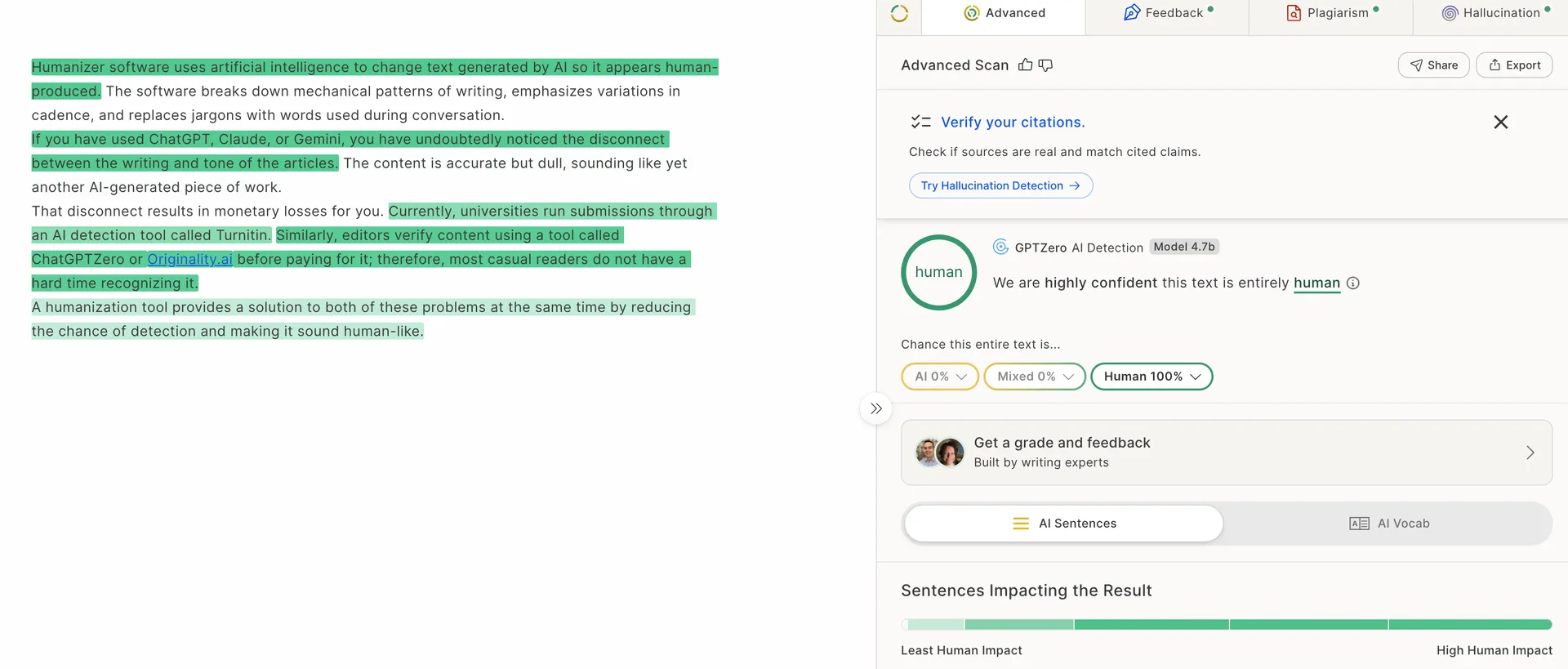
Task: Open the Feedback tab
Action: tap(1167, 13)
